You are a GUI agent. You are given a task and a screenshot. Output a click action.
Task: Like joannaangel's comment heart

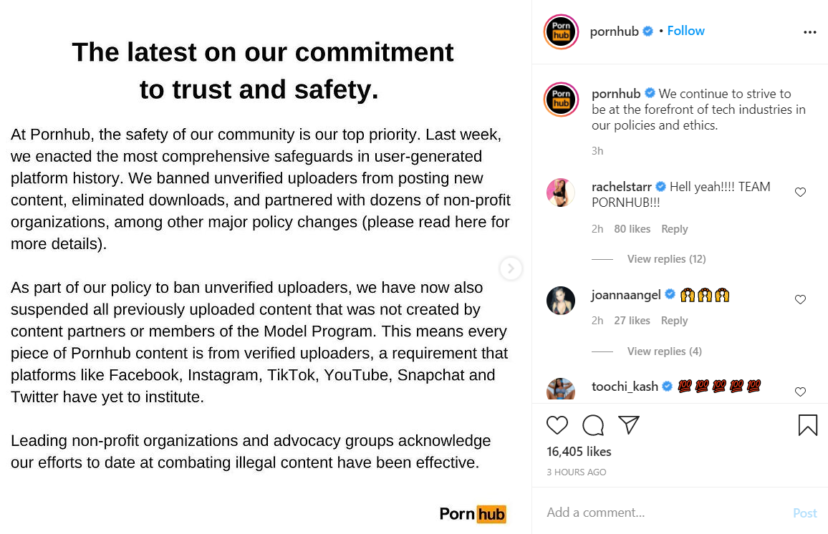coord(800,299)
